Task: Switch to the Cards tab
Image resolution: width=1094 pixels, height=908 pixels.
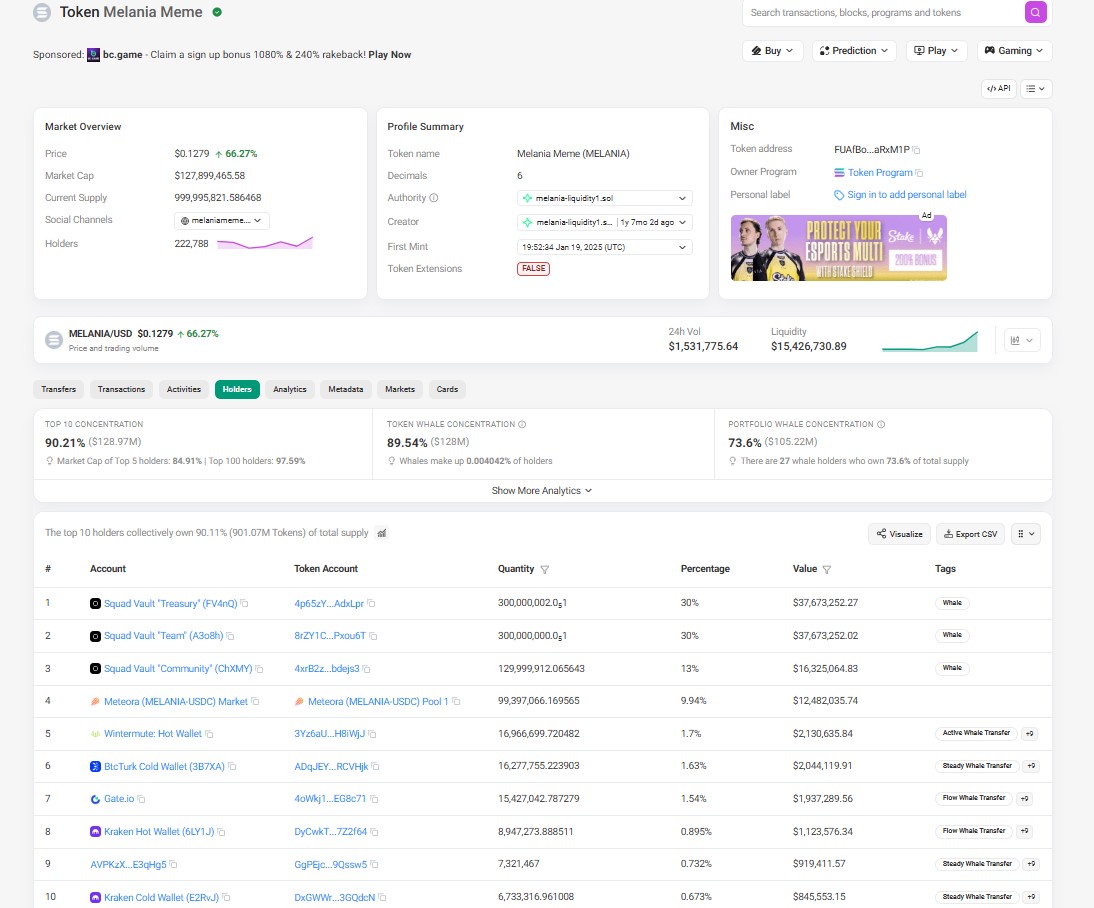Action: pos(447,389)
